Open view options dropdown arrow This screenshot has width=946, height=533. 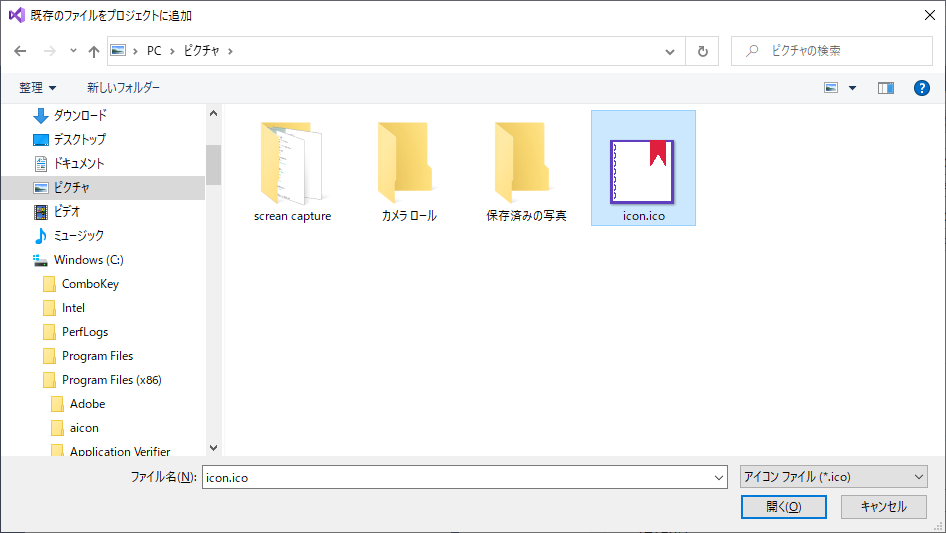tap(852, 88)
